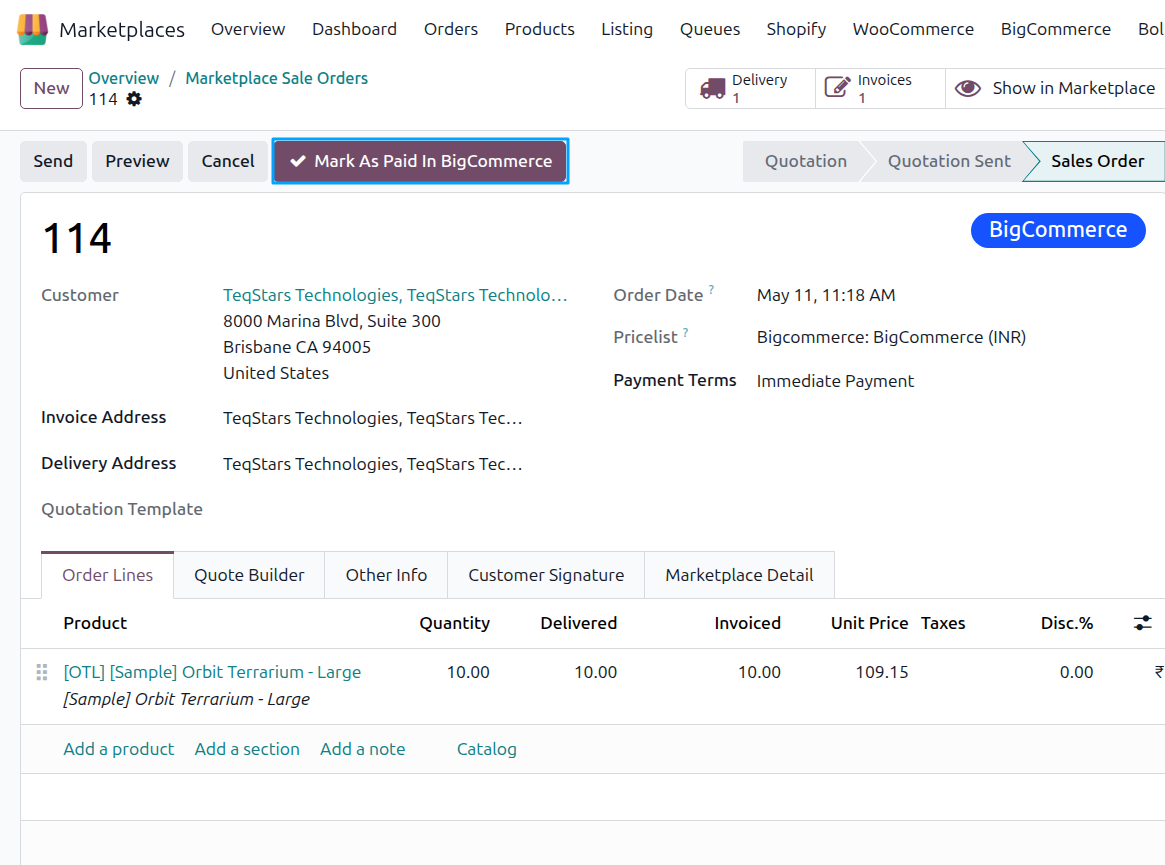Click the eye icon for Show in Marketplace

[967, 88]
